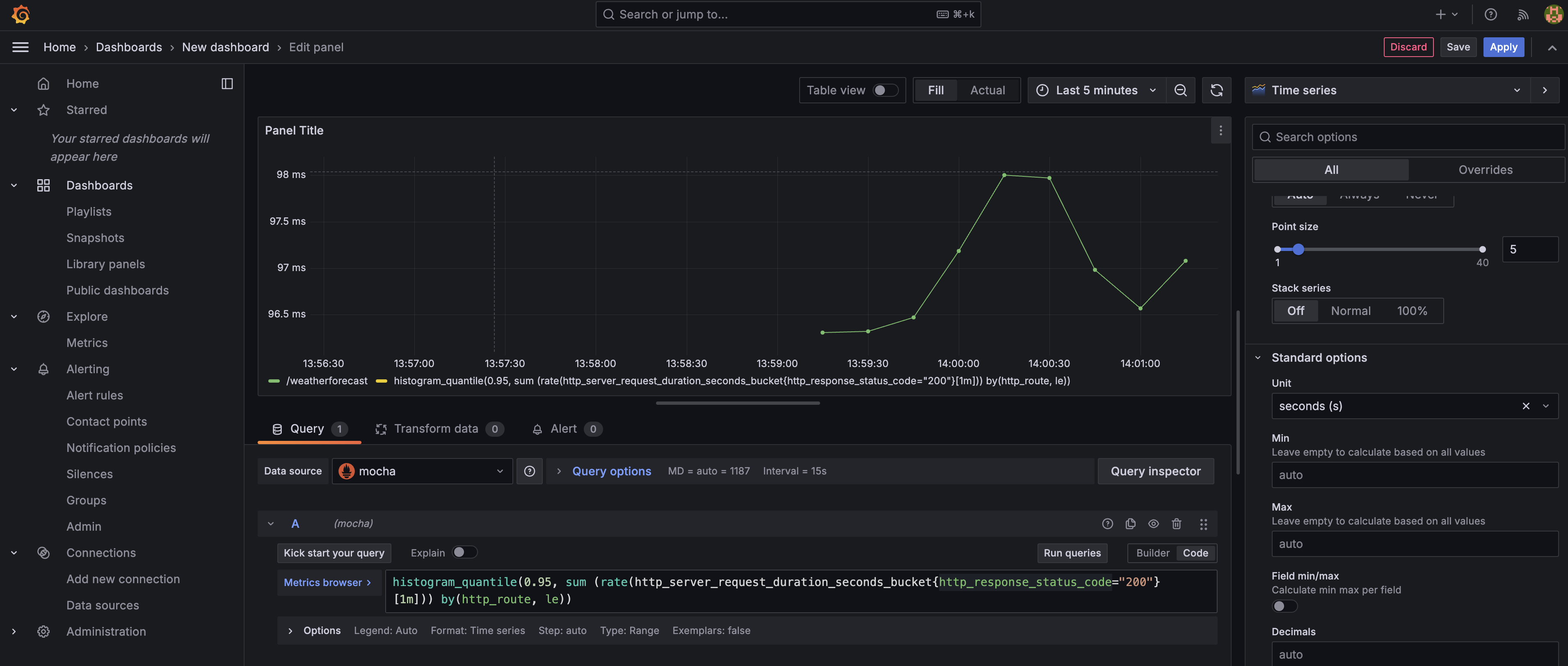The width and height of the screenshot is (1568, 666).
Task: Click the Point size slider handle
Action: tap(1298, 249)
